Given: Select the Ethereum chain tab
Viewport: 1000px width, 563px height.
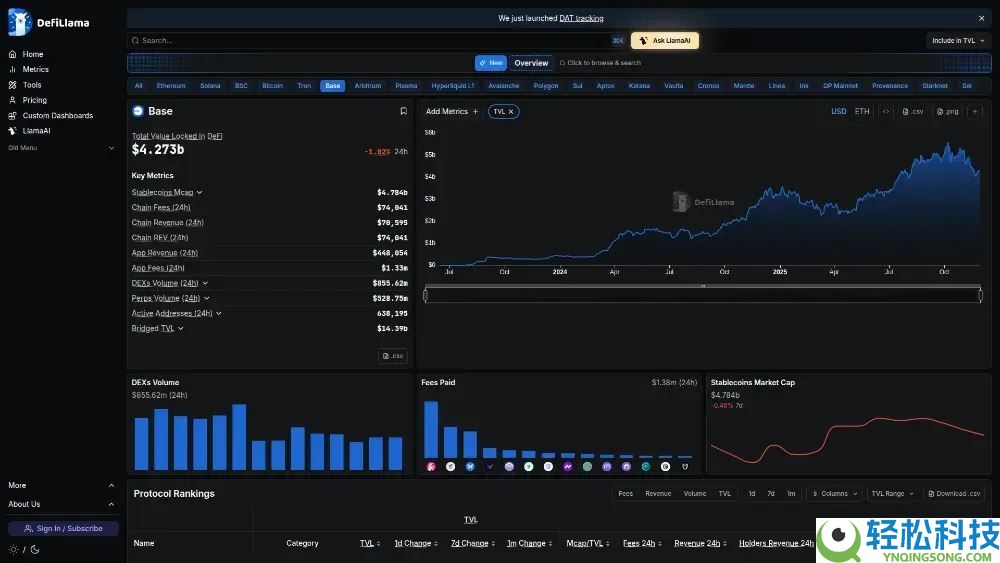Looking at the screenshot, I should (171, 85).
